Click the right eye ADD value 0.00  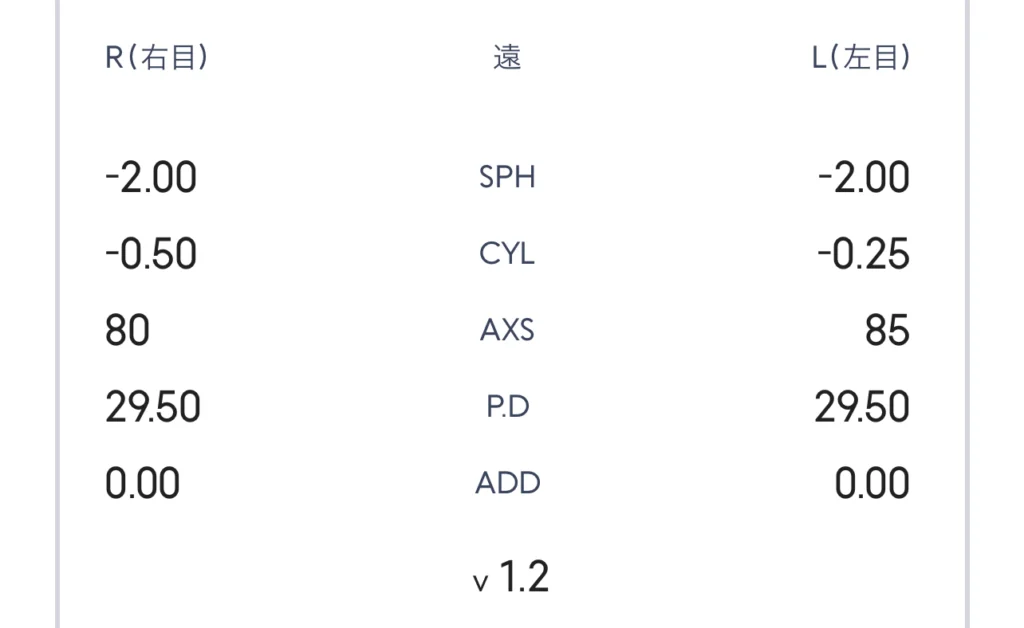(x=143, y=483)
